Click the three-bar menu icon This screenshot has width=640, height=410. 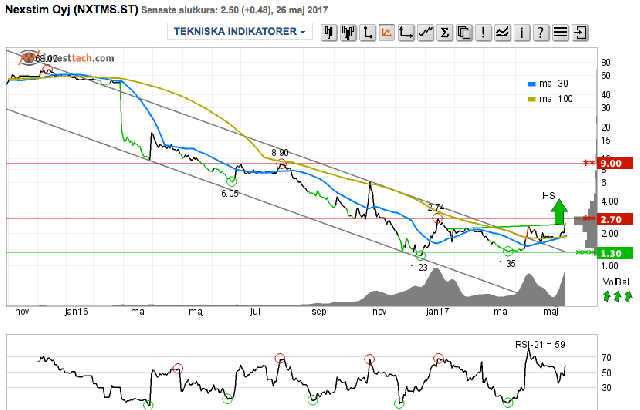pos(560,32)
